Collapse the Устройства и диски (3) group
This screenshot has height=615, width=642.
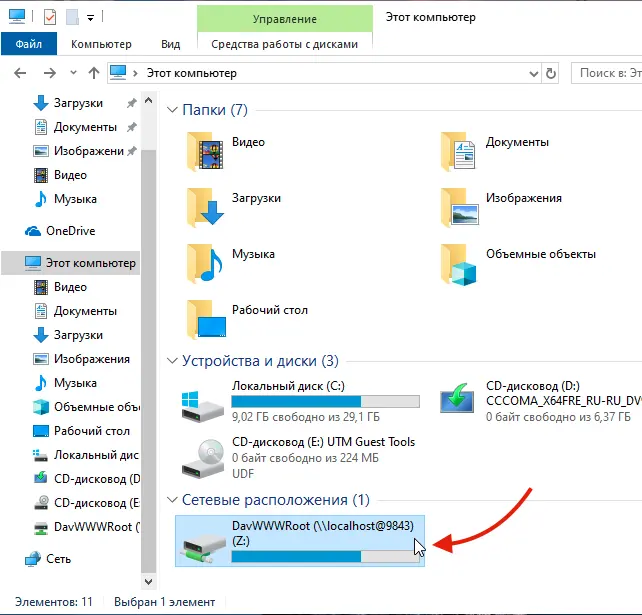tap(172, 361)
